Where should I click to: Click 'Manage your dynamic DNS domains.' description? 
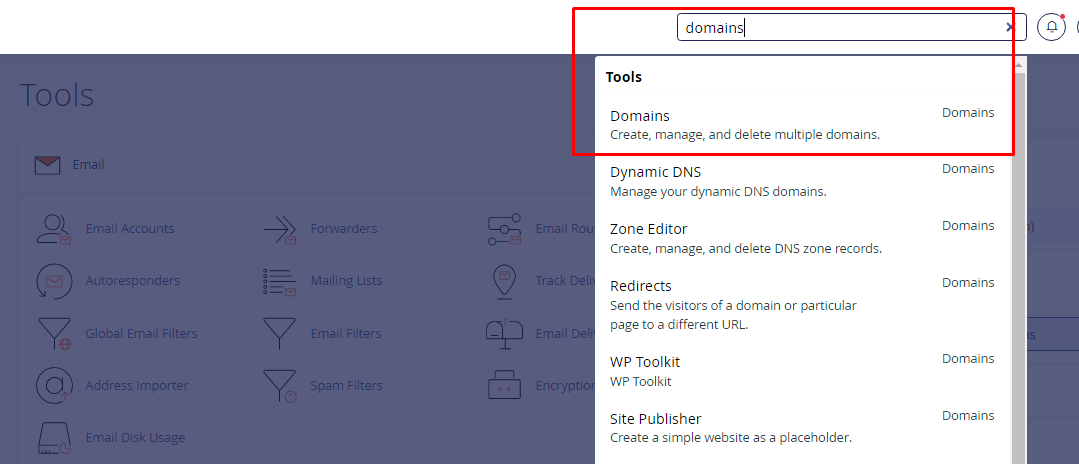[718, 191]
